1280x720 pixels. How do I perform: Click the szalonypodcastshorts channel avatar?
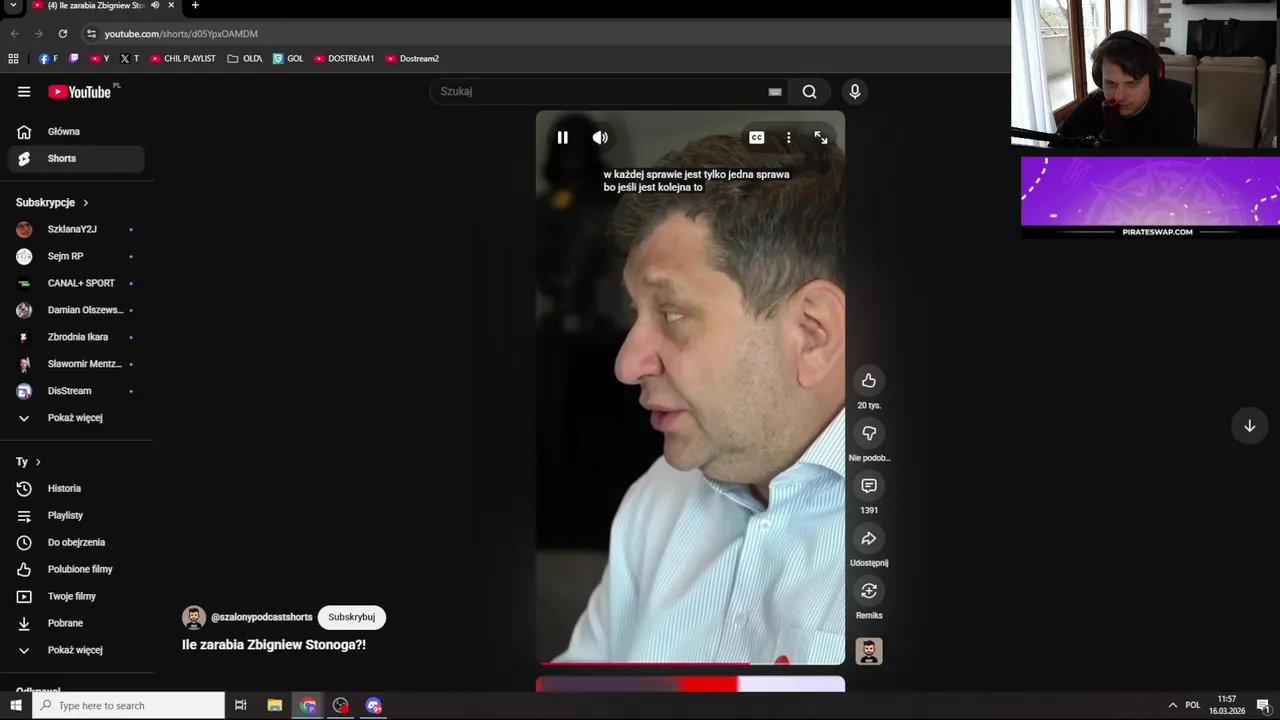(194, 618)
